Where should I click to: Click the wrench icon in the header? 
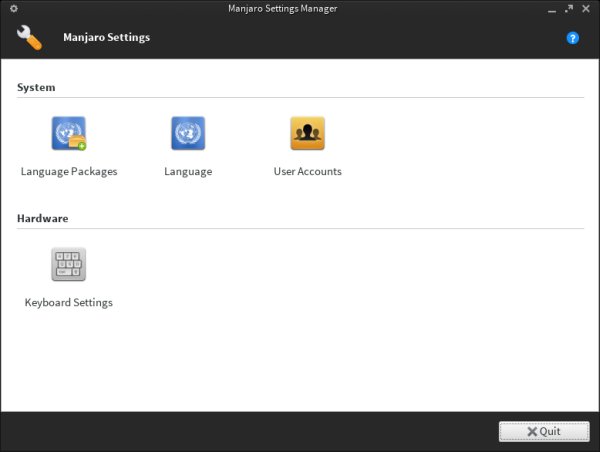click(30, 38)
